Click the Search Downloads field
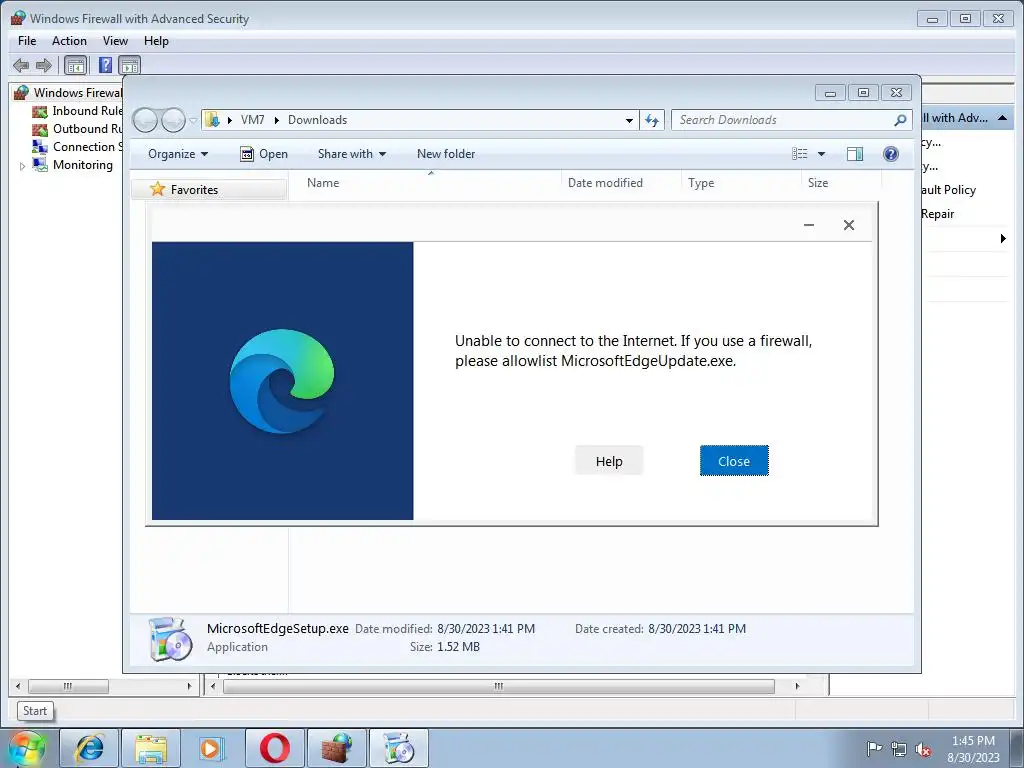 click(x=784, y=120)
